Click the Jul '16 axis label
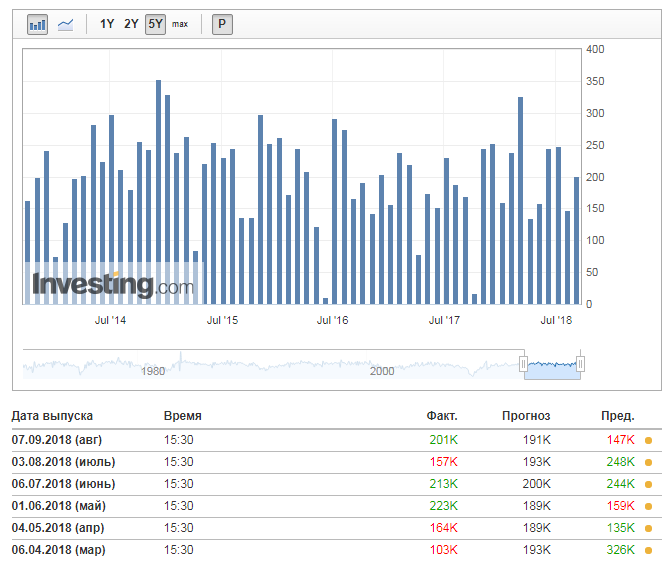 pyautogui.click(x=332, y=320)
